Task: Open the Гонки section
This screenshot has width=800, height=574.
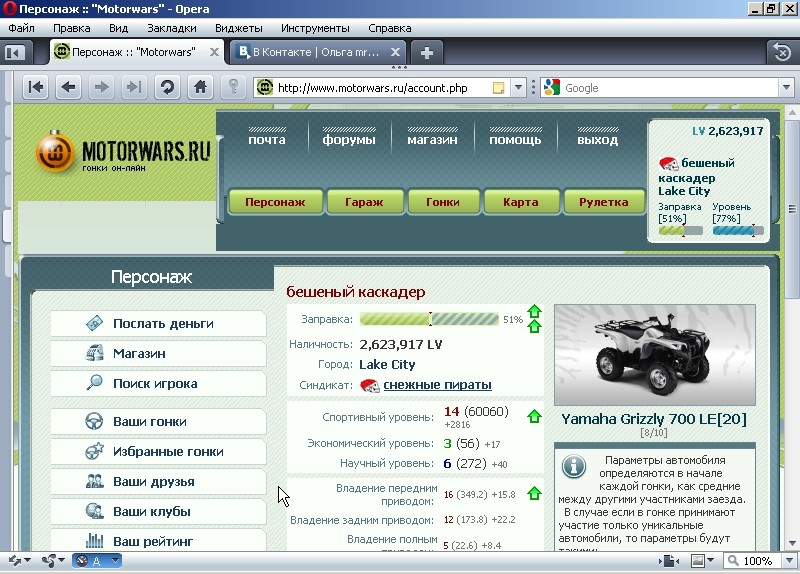Action: (x=443, y=202)
